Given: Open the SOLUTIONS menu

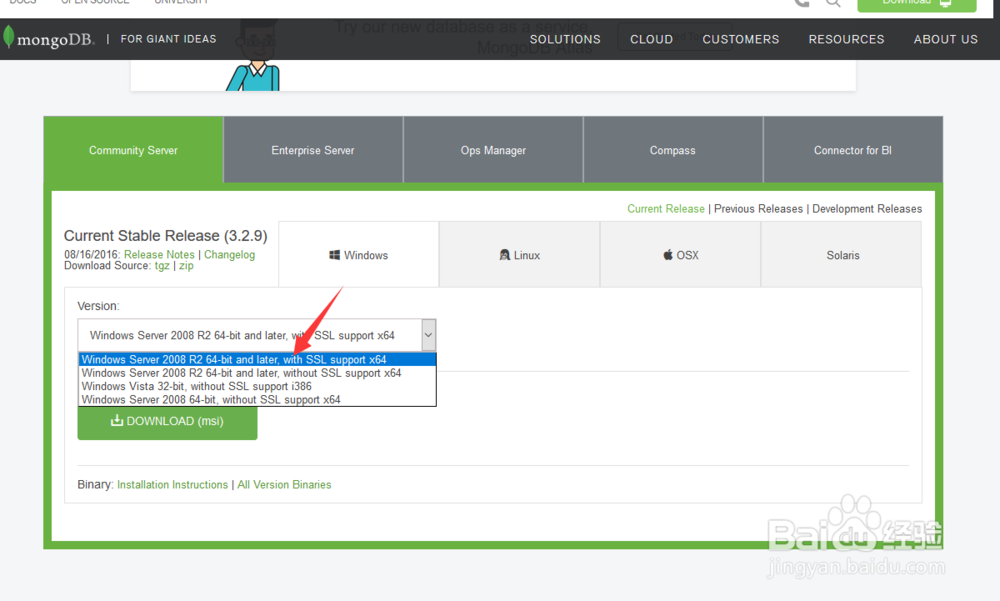Looking at the screenshot, I should [x=565, y=40].
